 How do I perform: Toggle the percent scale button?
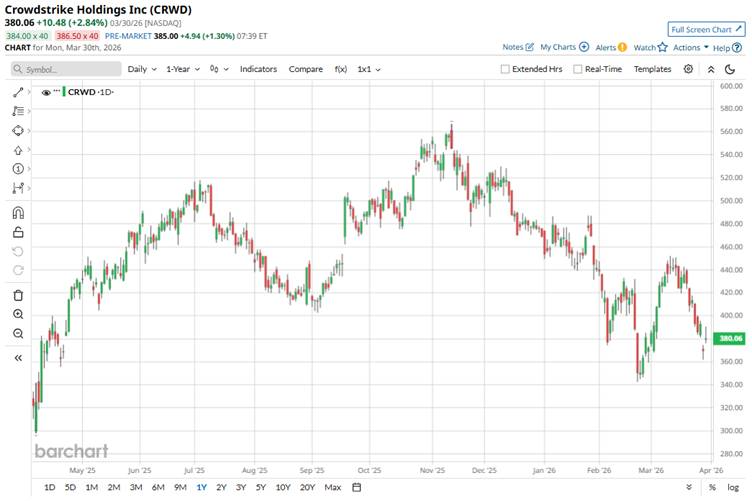coord(712,487)
